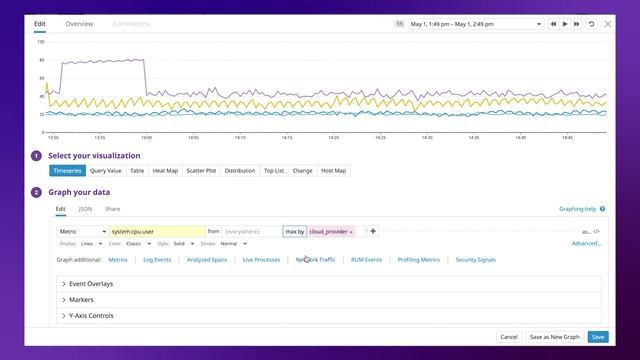The width and height of the screenshot is (640, 360).
Task: Click the Cancel button
Action: pyautogui.click(x=509, y=337)
